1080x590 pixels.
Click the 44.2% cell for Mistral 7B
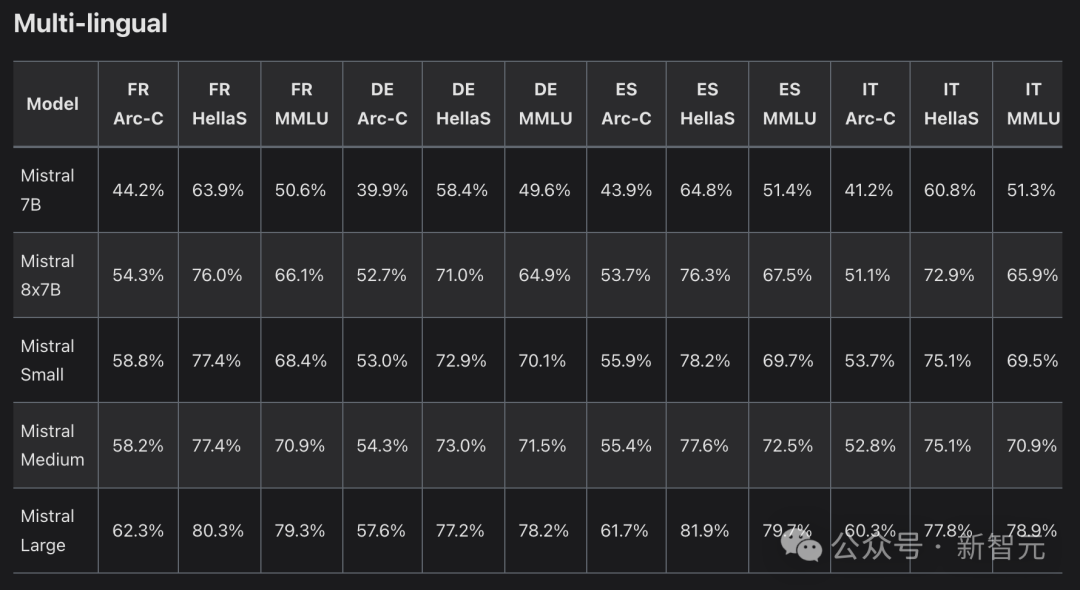click(x=138, y=190)
